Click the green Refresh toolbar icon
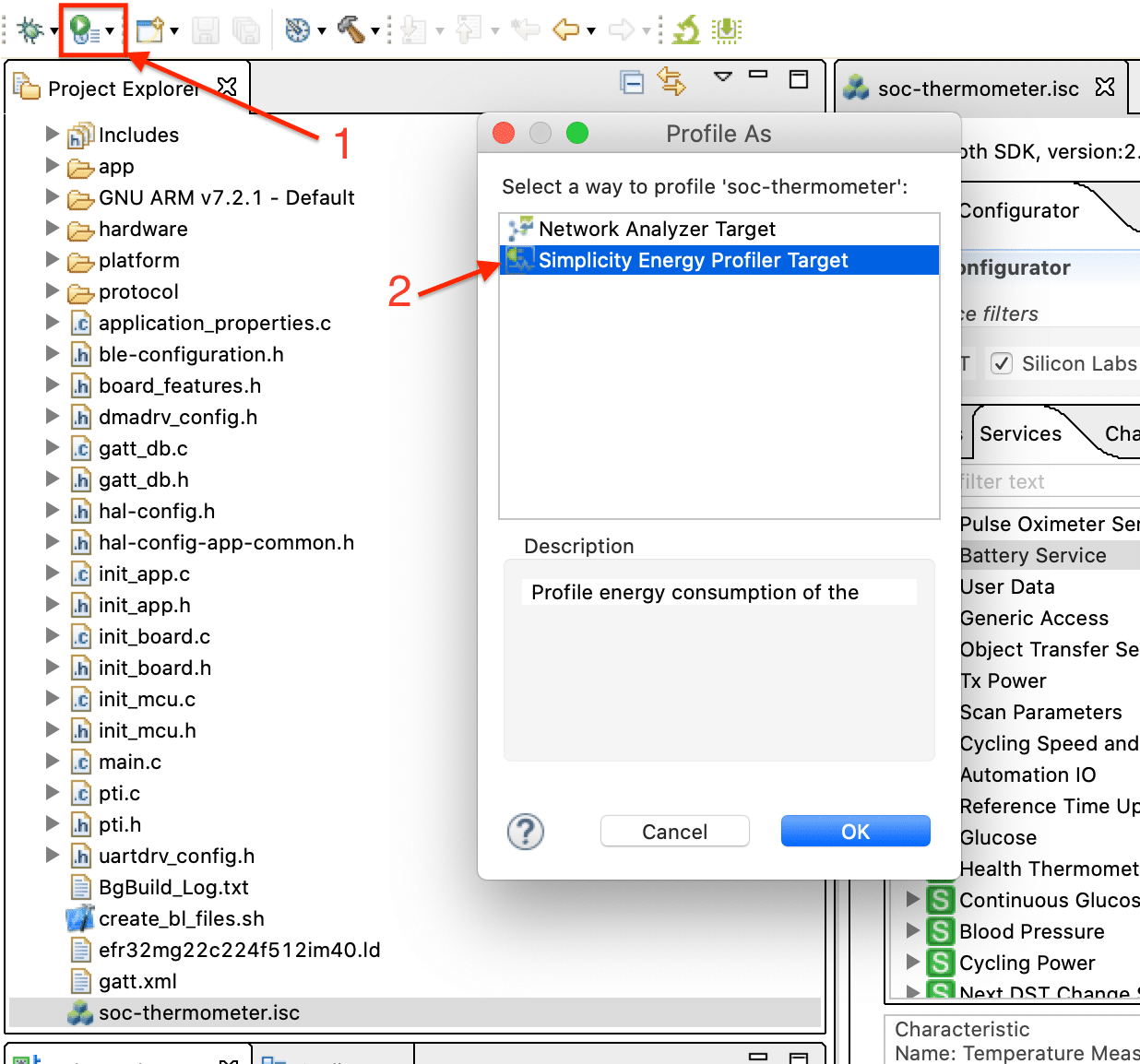 pyautogui.click(x=684, y=29)
